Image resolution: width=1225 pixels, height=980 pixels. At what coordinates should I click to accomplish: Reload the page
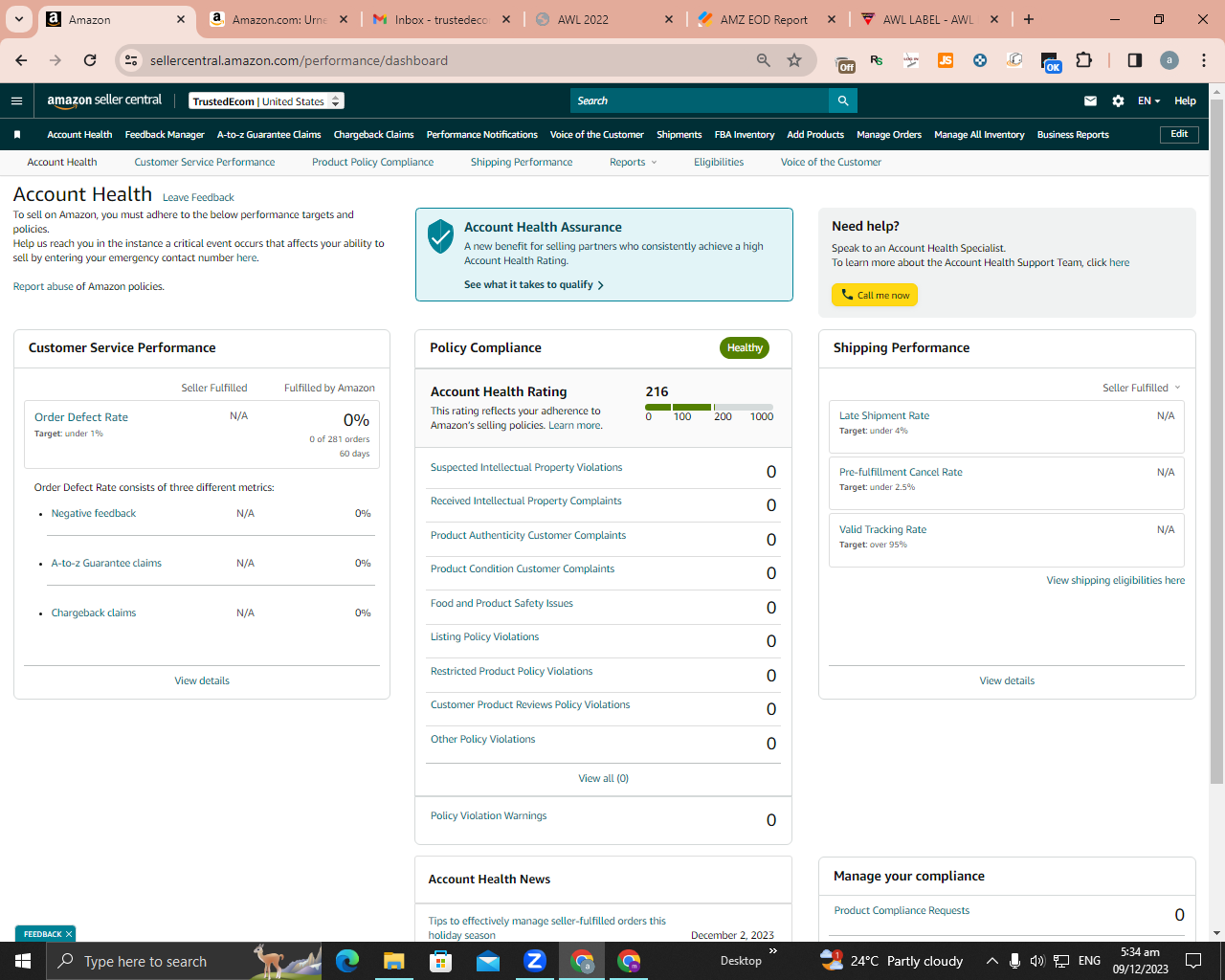(90, 60)
